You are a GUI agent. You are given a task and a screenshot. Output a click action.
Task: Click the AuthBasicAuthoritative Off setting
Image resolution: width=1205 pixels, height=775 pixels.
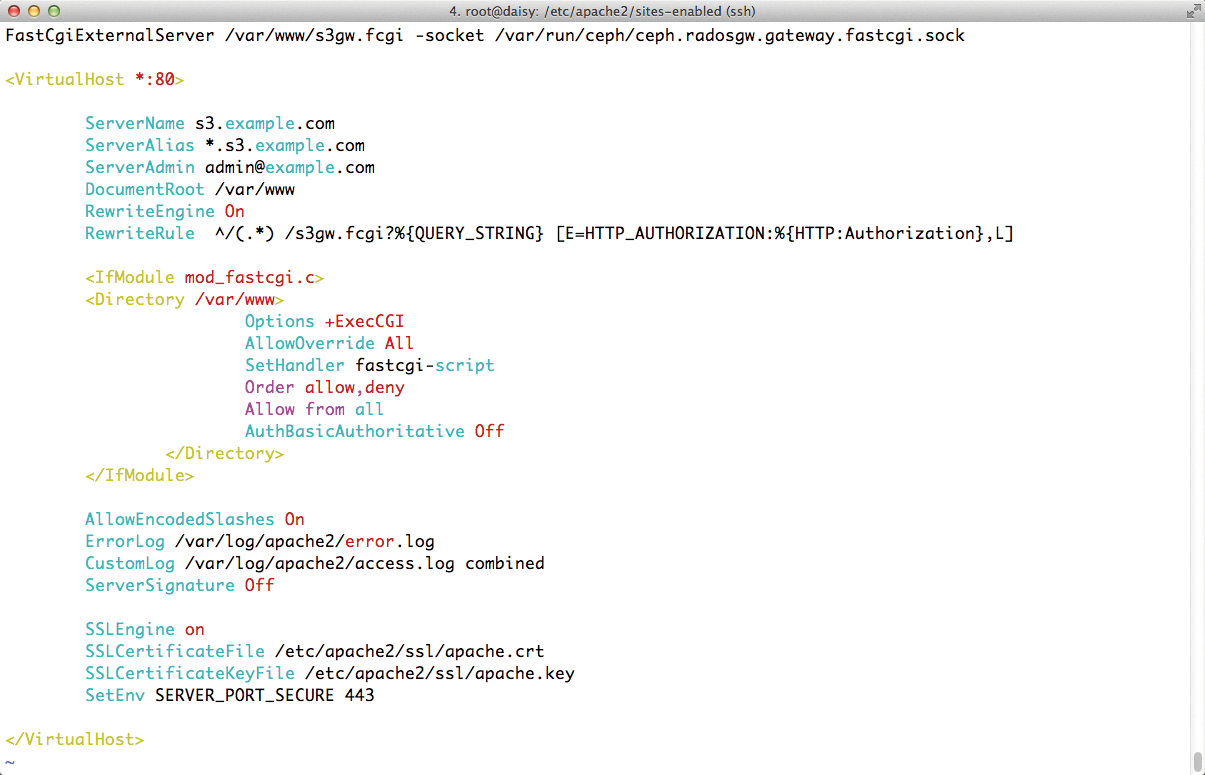pos(373,431)
